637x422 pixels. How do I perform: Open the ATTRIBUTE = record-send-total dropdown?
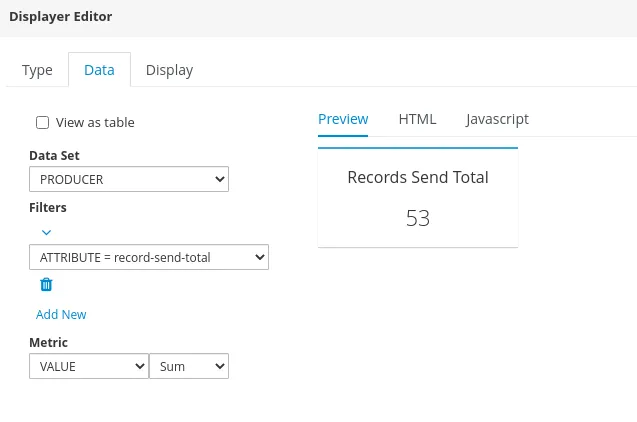pos(149,257)
